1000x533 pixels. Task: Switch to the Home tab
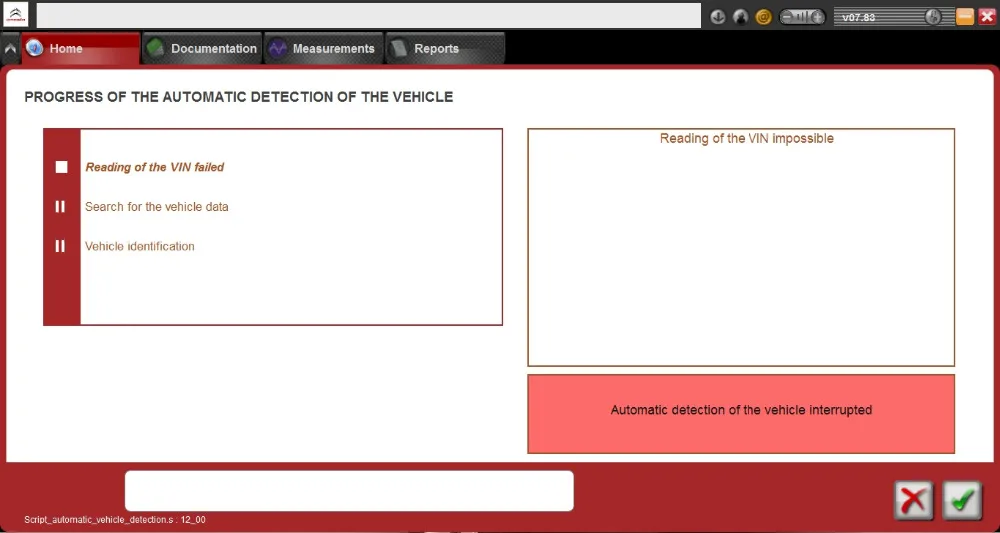81,48
